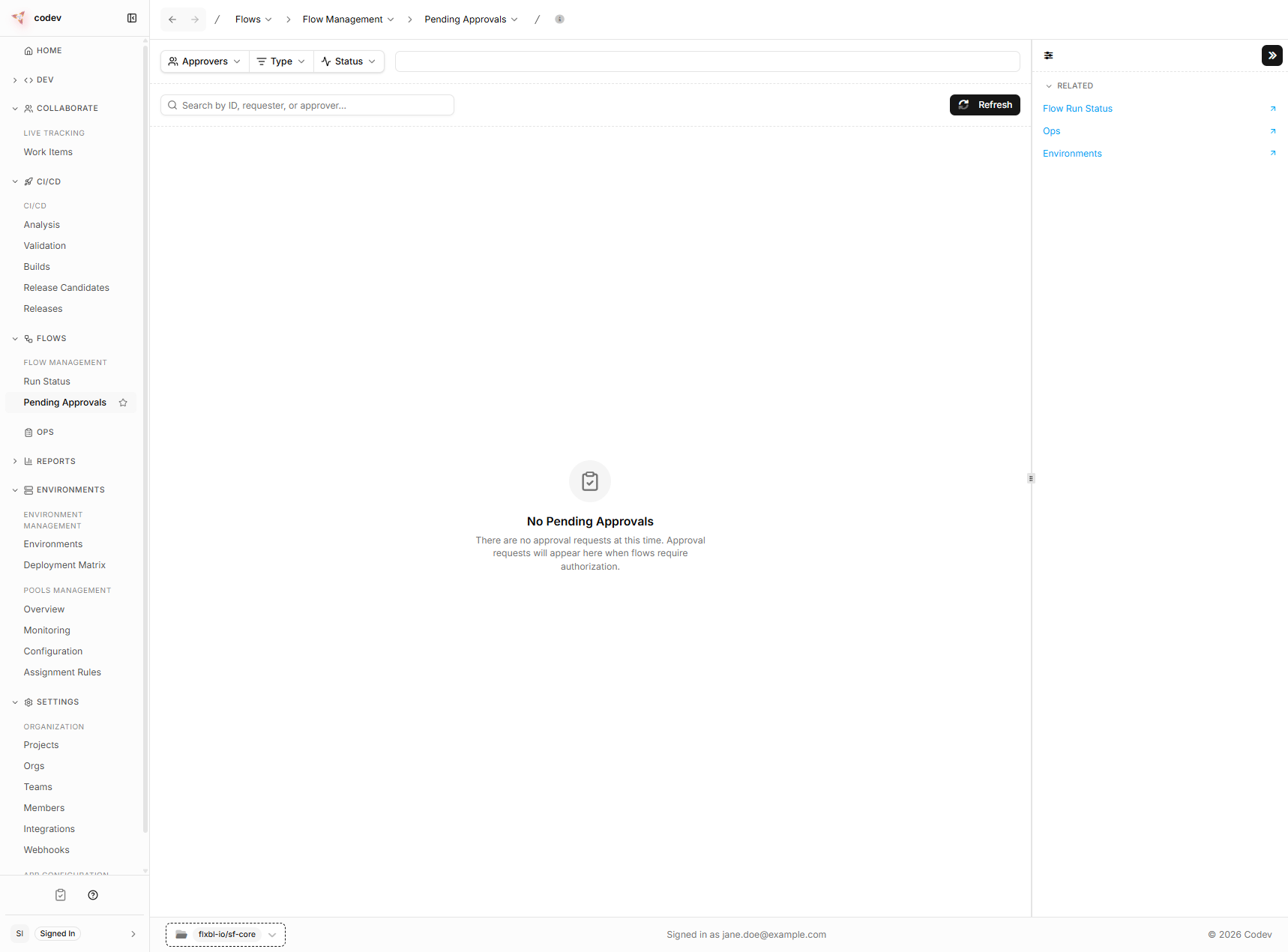Open the external link arrow next to Ops
The image size is (1288, 952).
1272,131
